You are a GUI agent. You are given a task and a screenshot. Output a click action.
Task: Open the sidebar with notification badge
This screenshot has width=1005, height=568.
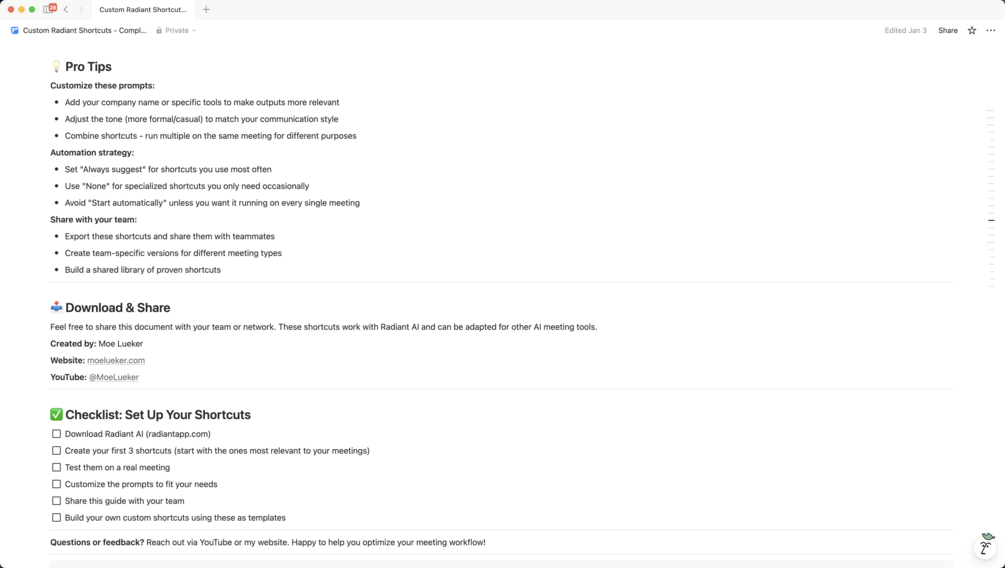tap(49, 9)
